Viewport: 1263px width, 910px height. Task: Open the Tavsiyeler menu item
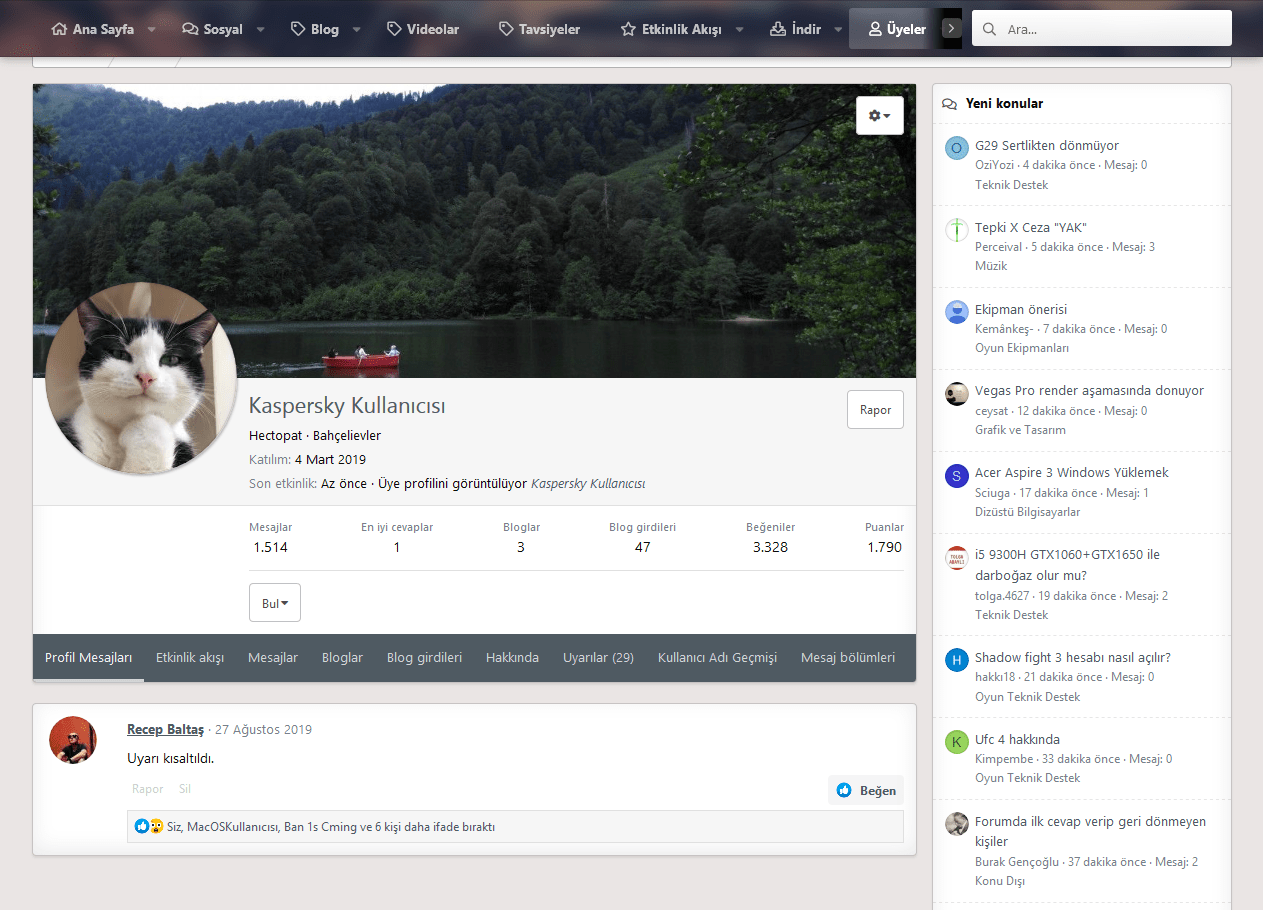539,29
